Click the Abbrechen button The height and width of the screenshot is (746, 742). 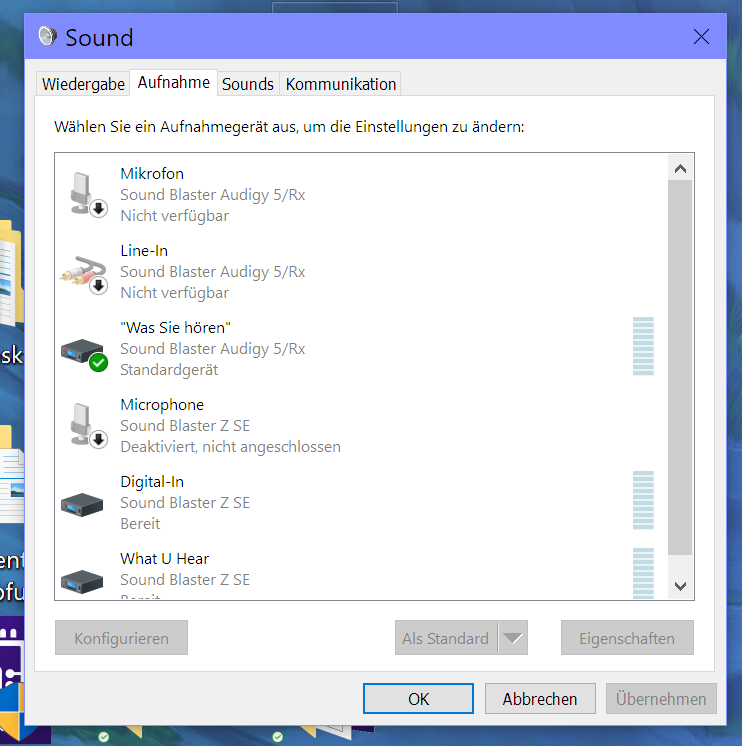coord(540,698)
